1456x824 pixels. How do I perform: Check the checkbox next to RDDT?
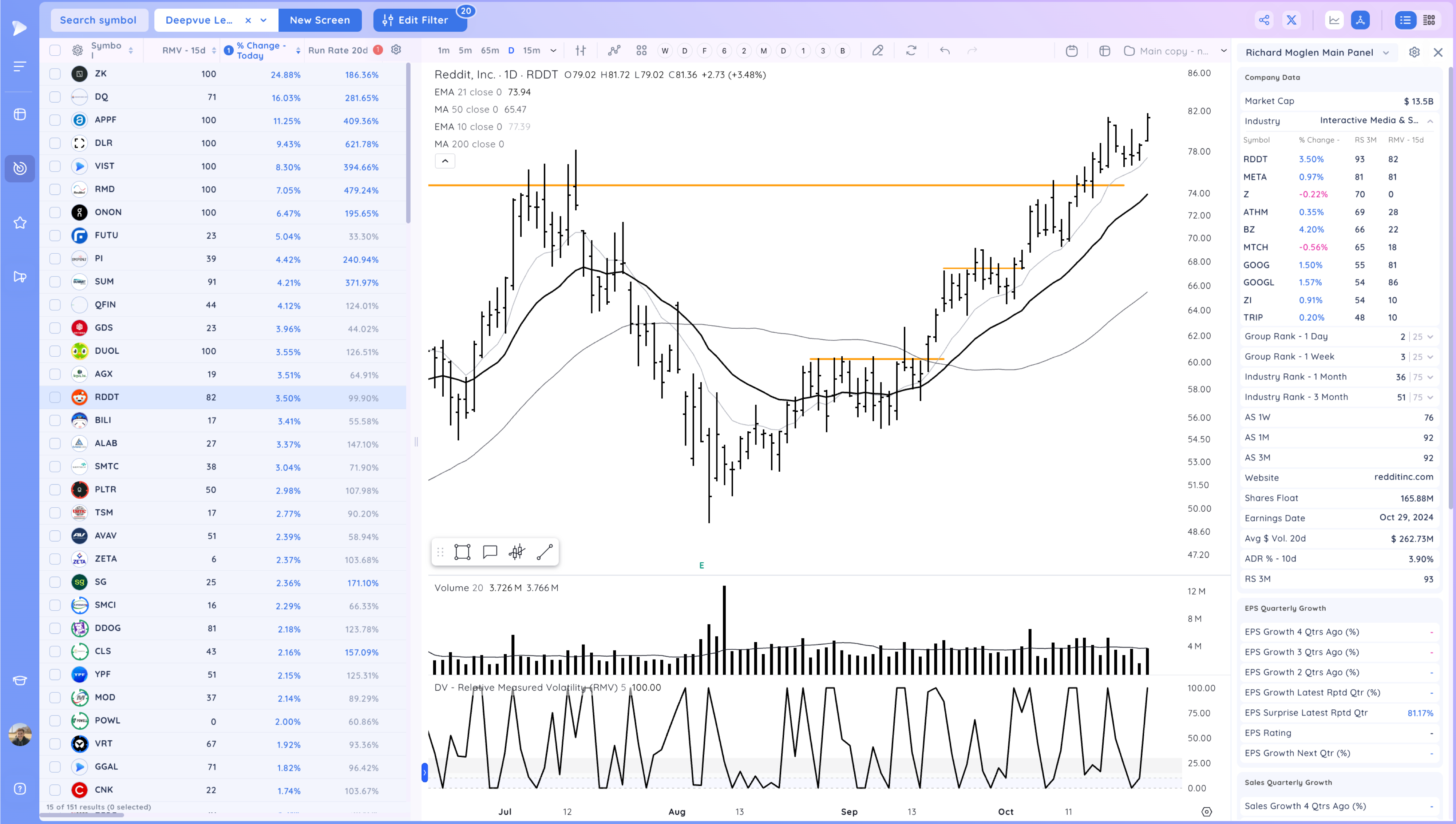(x=55, y=397)
